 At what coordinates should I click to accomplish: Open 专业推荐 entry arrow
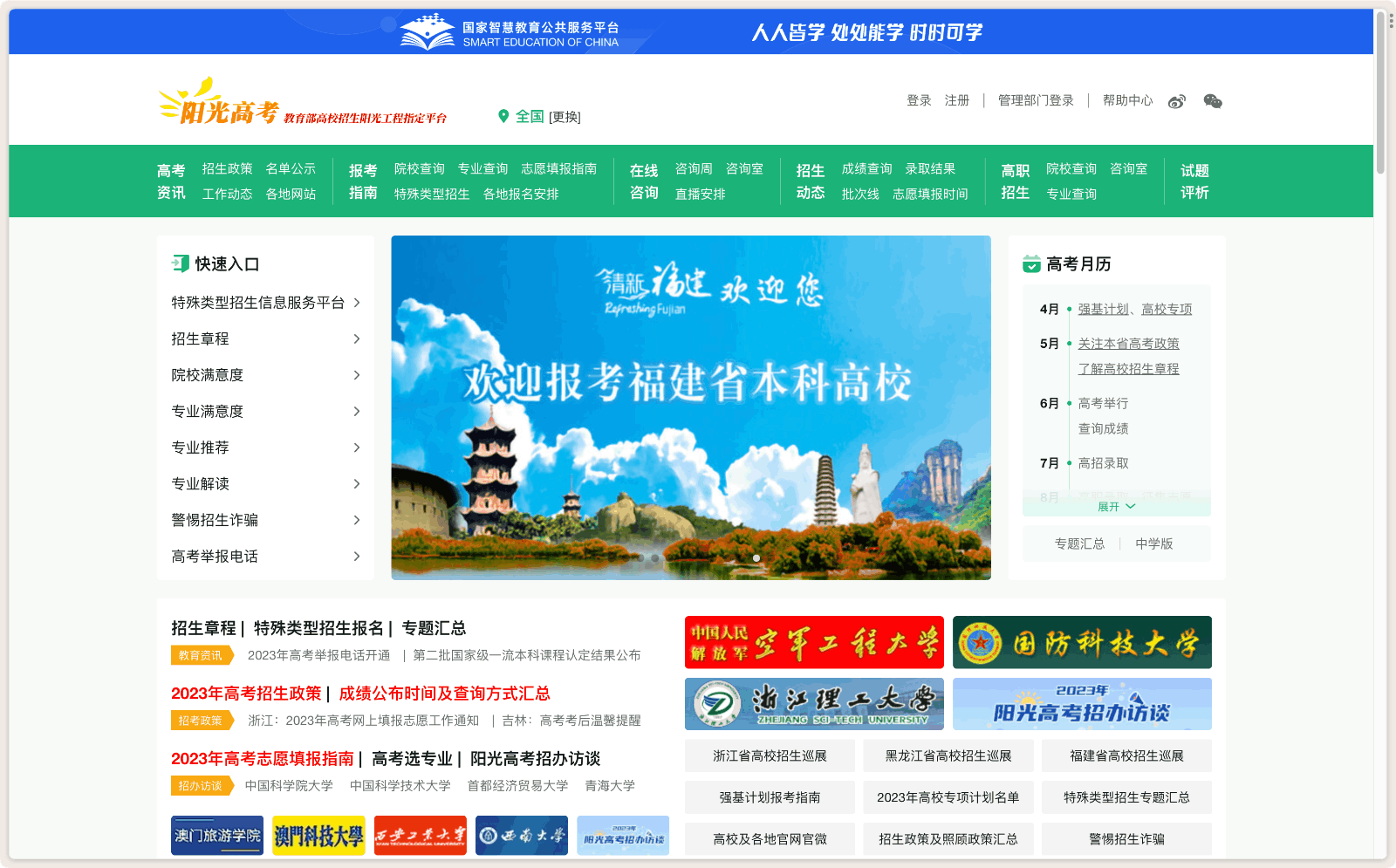click(357, 448)
